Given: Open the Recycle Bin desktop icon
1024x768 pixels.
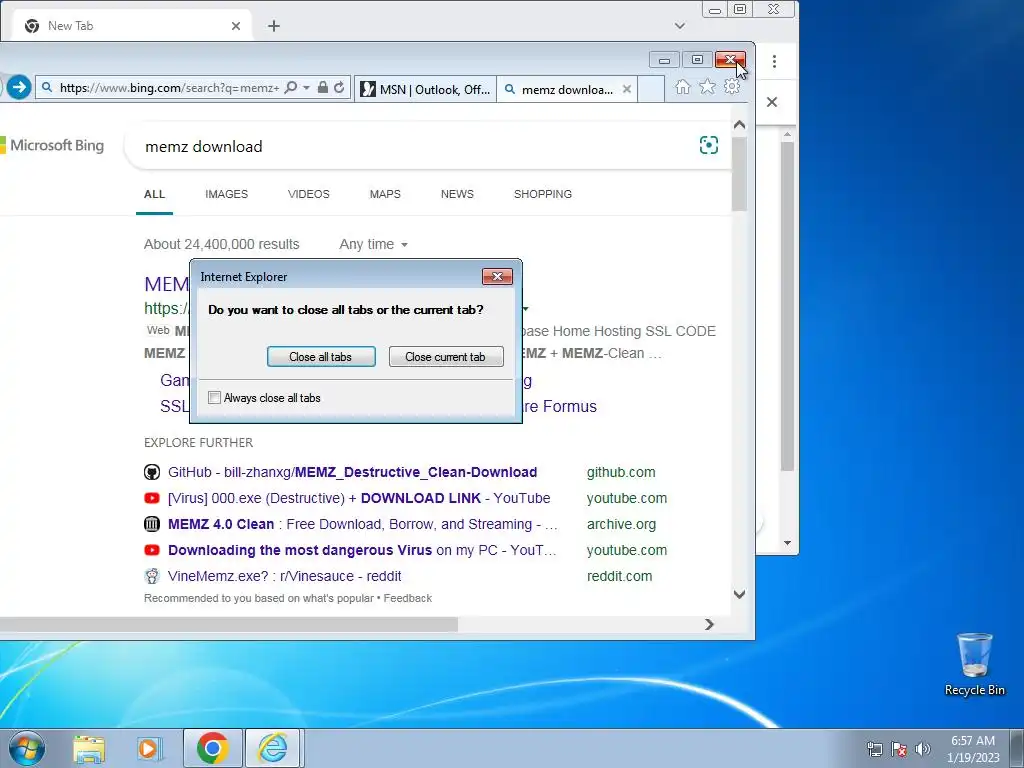Looking at the screenshot, I should [x=974, y=664].
